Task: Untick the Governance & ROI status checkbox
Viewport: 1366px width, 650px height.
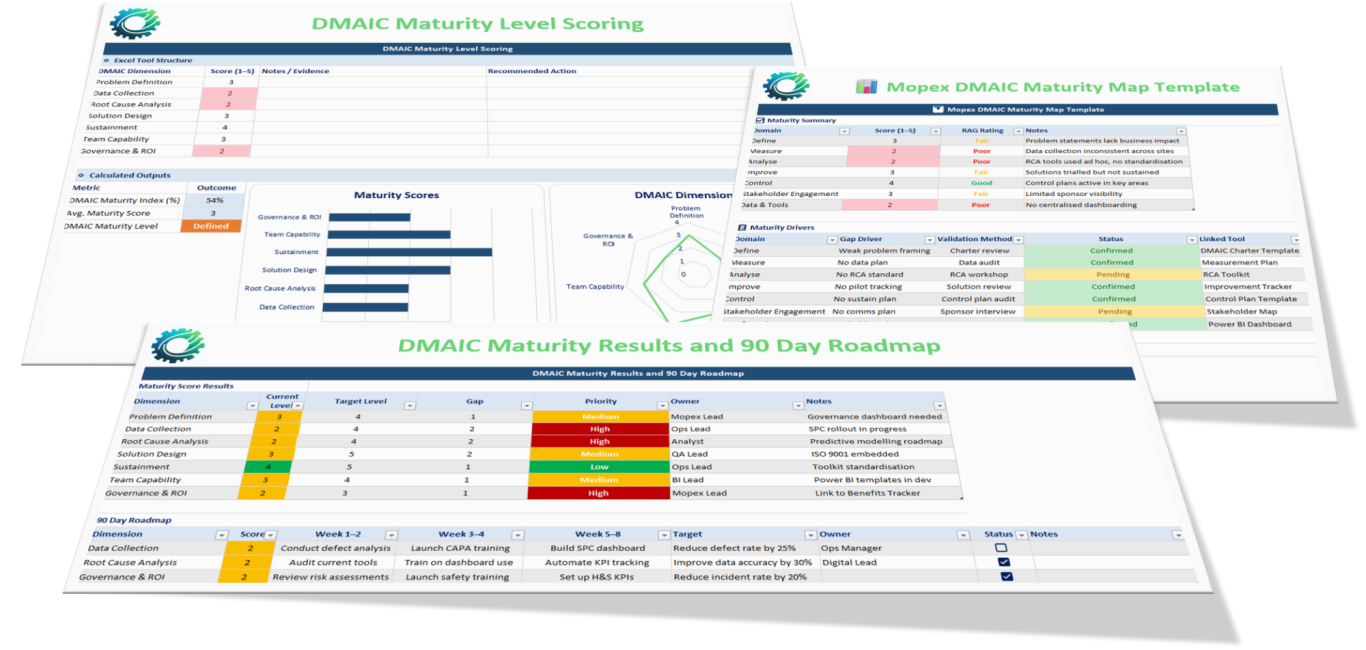Action: [1006, 577]
